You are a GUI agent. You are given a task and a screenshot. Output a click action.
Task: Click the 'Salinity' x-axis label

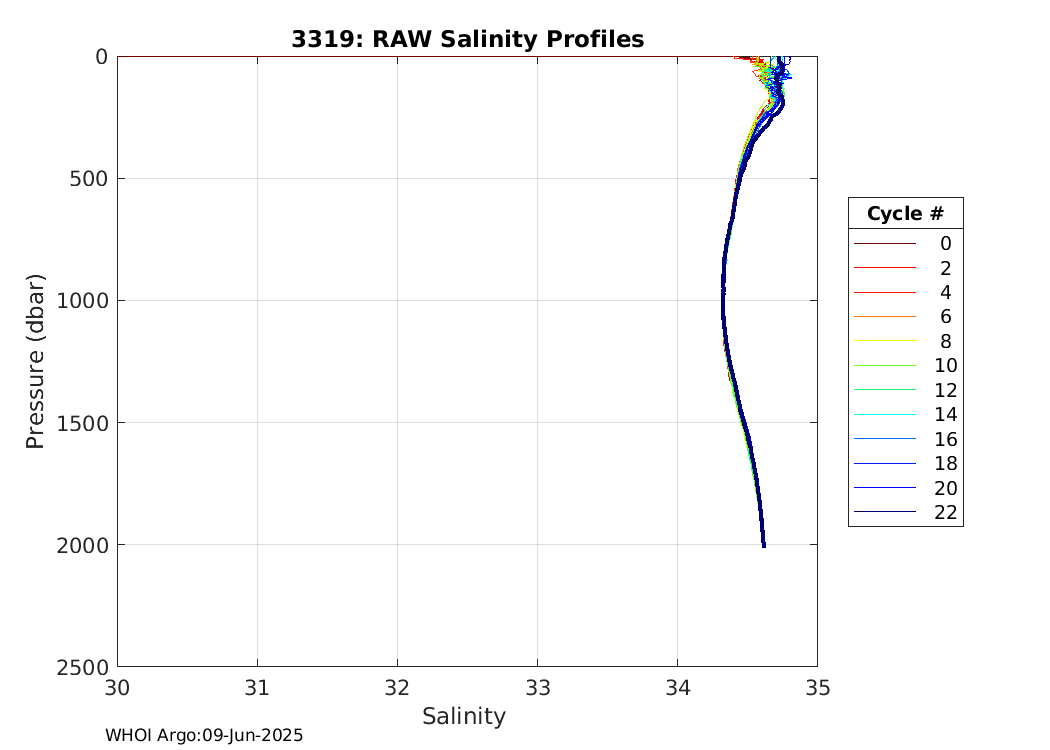click(x=463, y=717)
